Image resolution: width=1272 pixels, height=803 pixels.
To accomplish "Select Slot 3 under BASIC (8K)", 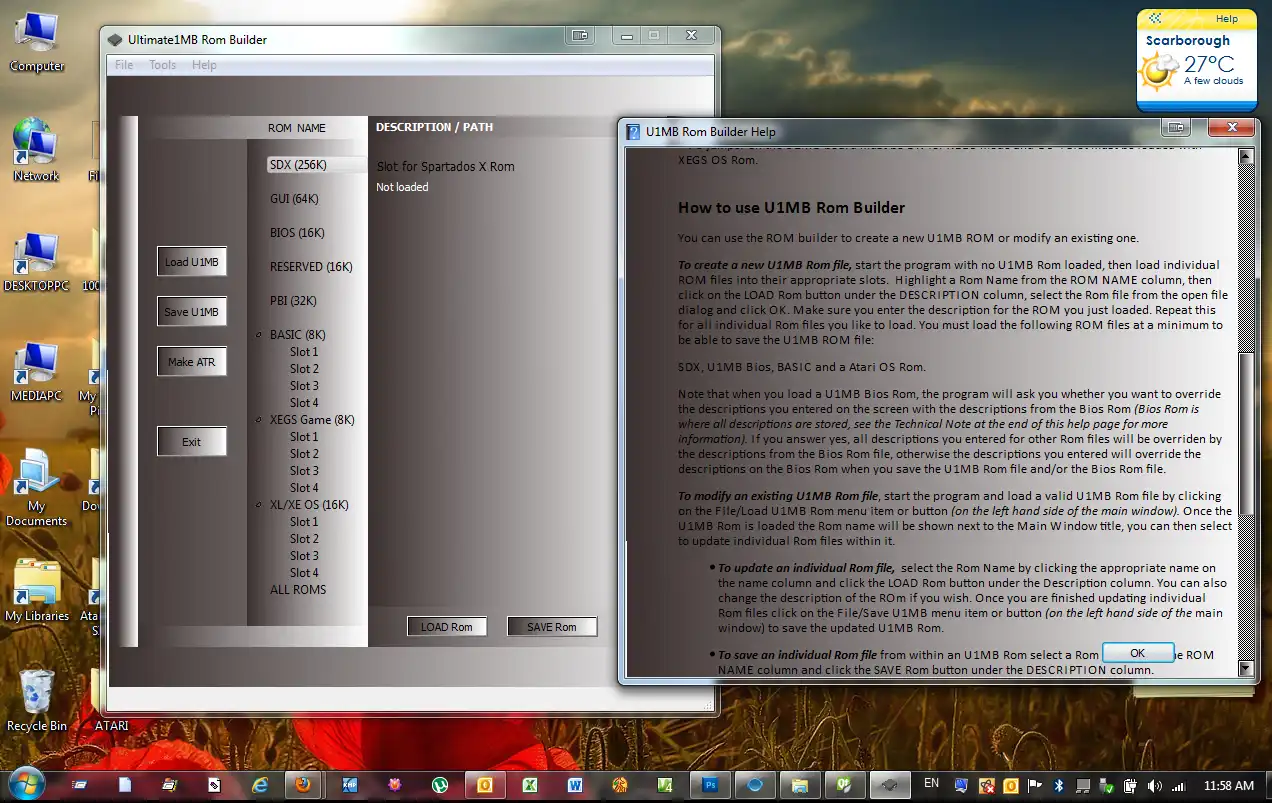I will [x=304, y=386].
